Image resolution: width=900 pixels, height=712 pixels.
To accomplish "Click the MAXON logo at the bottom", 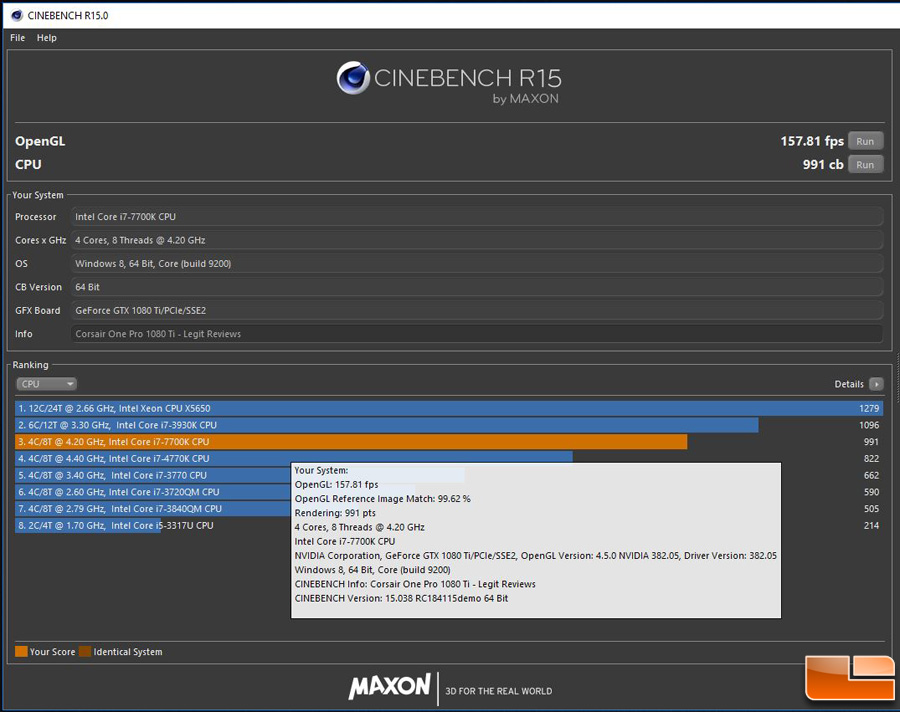I will 390,686.
